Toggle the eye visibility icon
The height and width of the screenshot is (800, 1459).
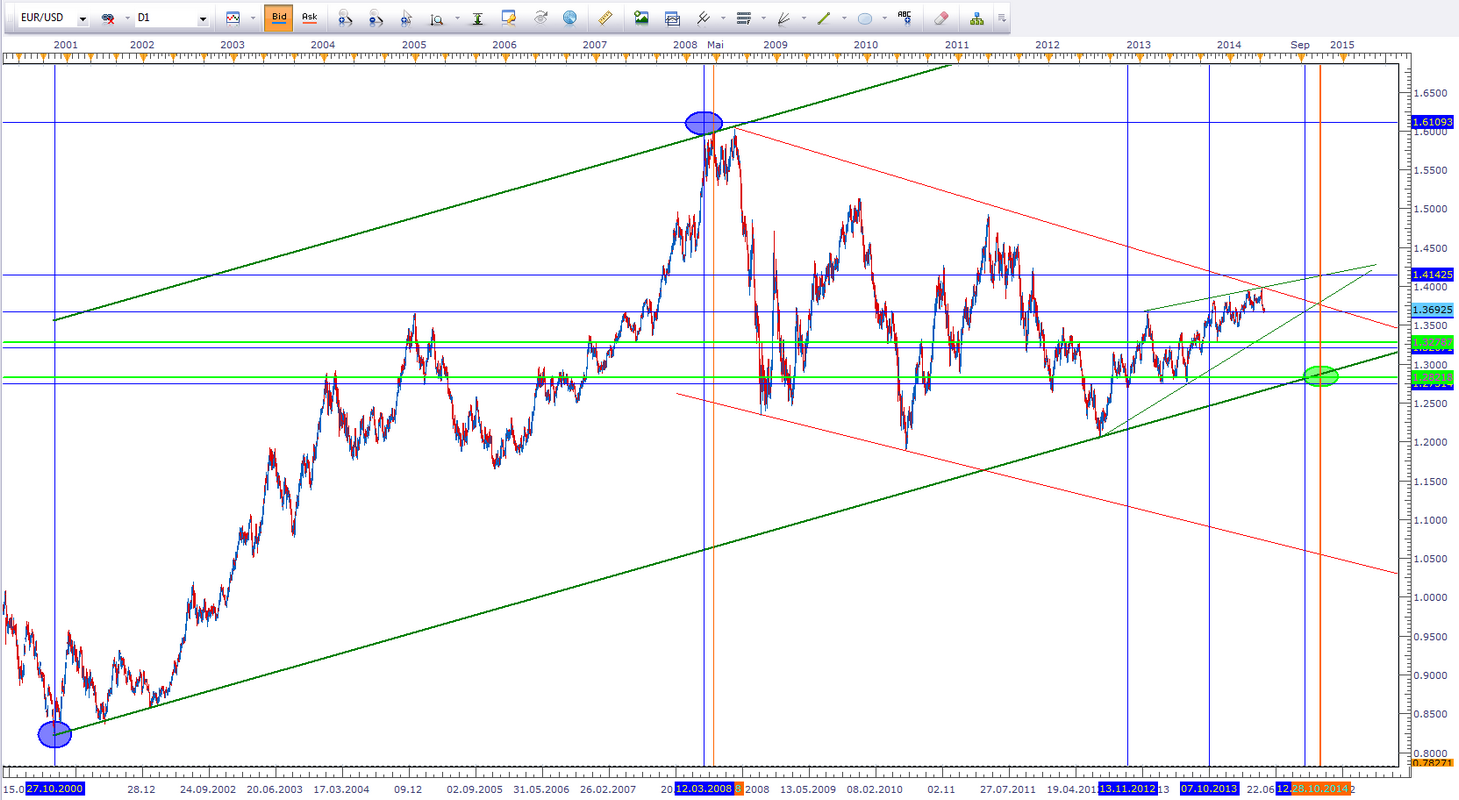coord(540,18)
